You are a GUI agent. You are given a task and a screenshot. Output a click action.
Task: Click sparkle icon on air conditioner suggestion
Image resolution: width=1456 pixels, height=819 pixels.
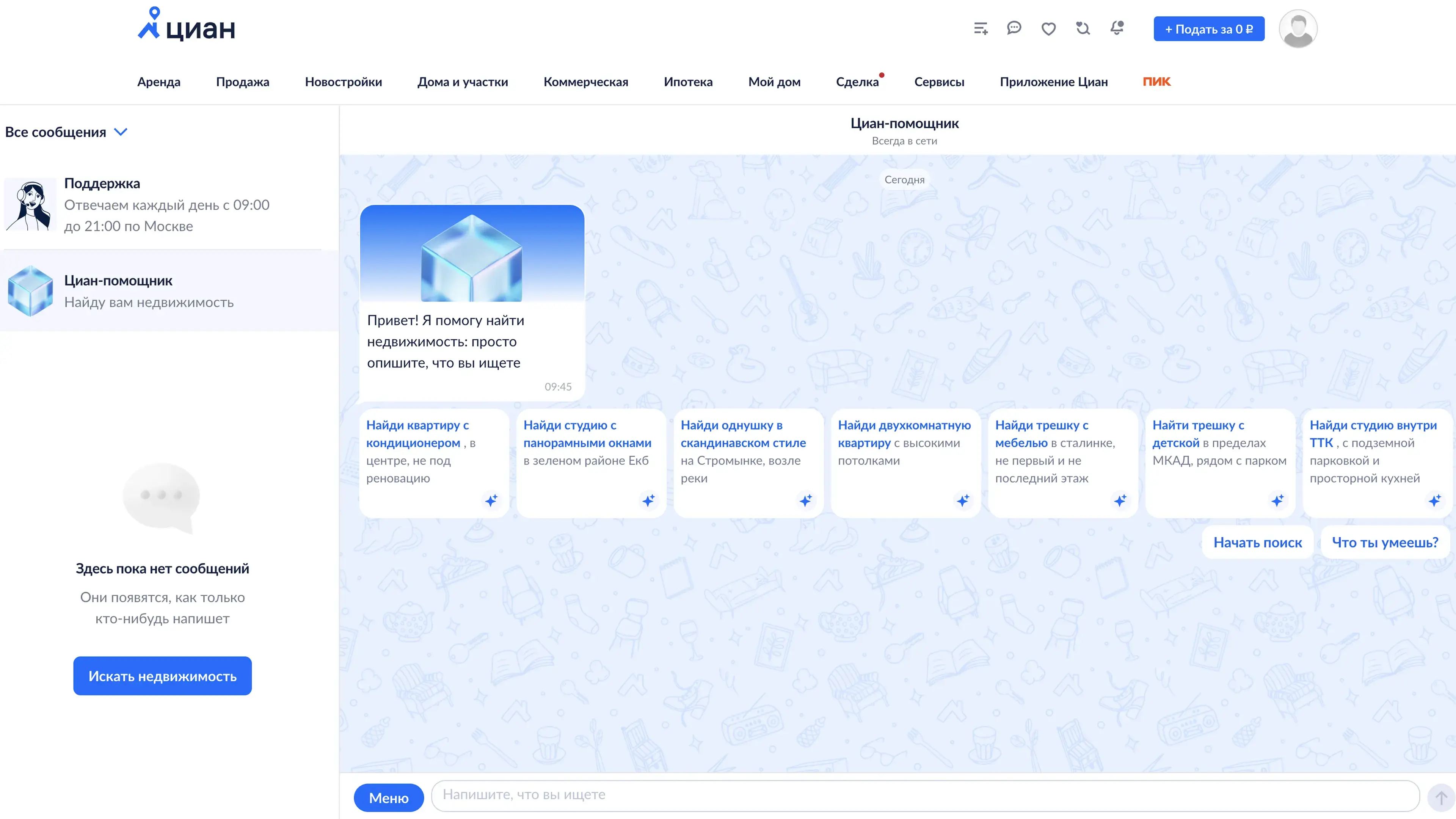point(491,500)
